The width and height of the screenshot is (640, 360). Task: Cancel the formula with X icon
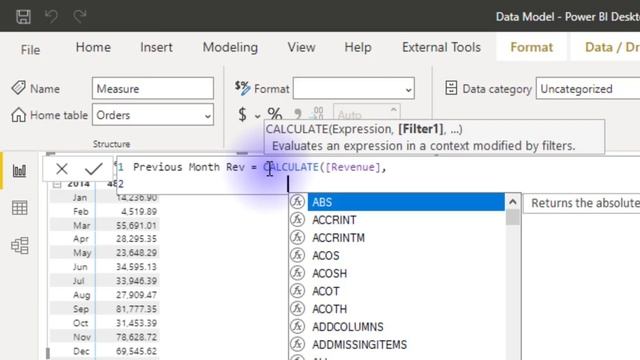tap(62, 169)
